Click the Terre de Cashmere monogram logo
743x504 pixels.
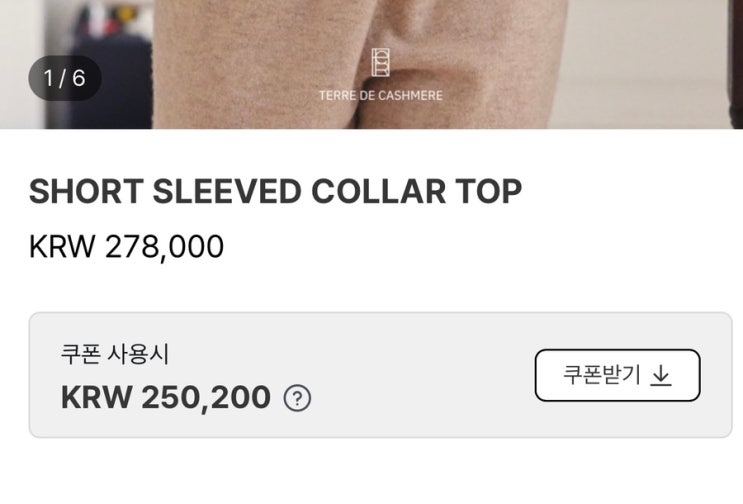(x=381, y=62)
